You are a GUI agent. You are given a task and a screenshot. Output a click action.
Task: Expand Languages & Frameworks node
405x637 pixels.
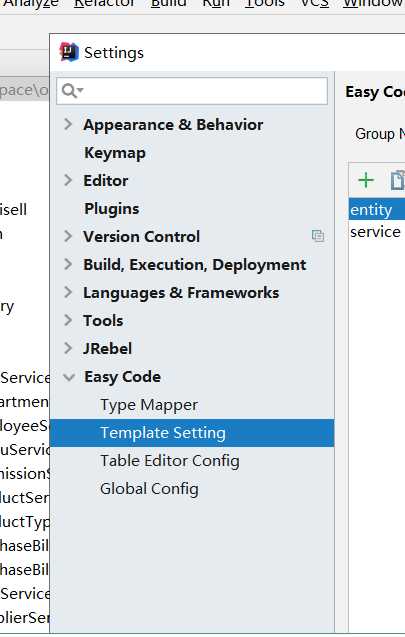pos(68,292)
